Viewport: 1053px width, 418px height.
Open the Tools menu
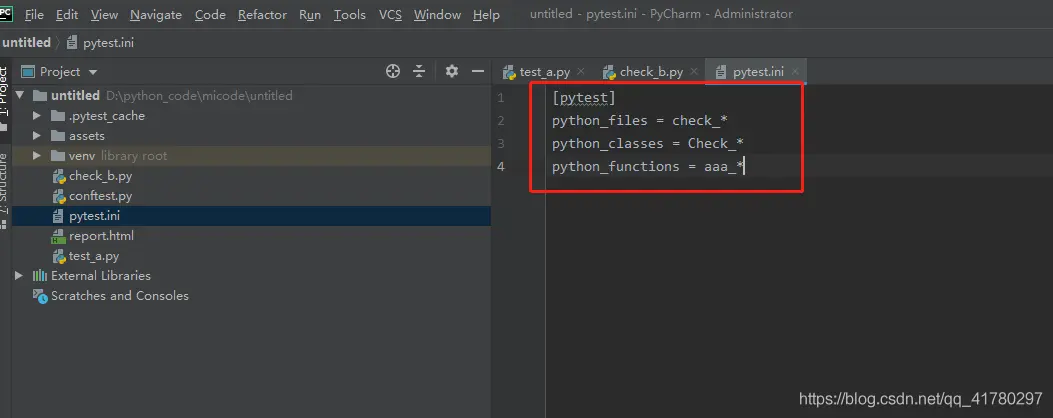349,14
